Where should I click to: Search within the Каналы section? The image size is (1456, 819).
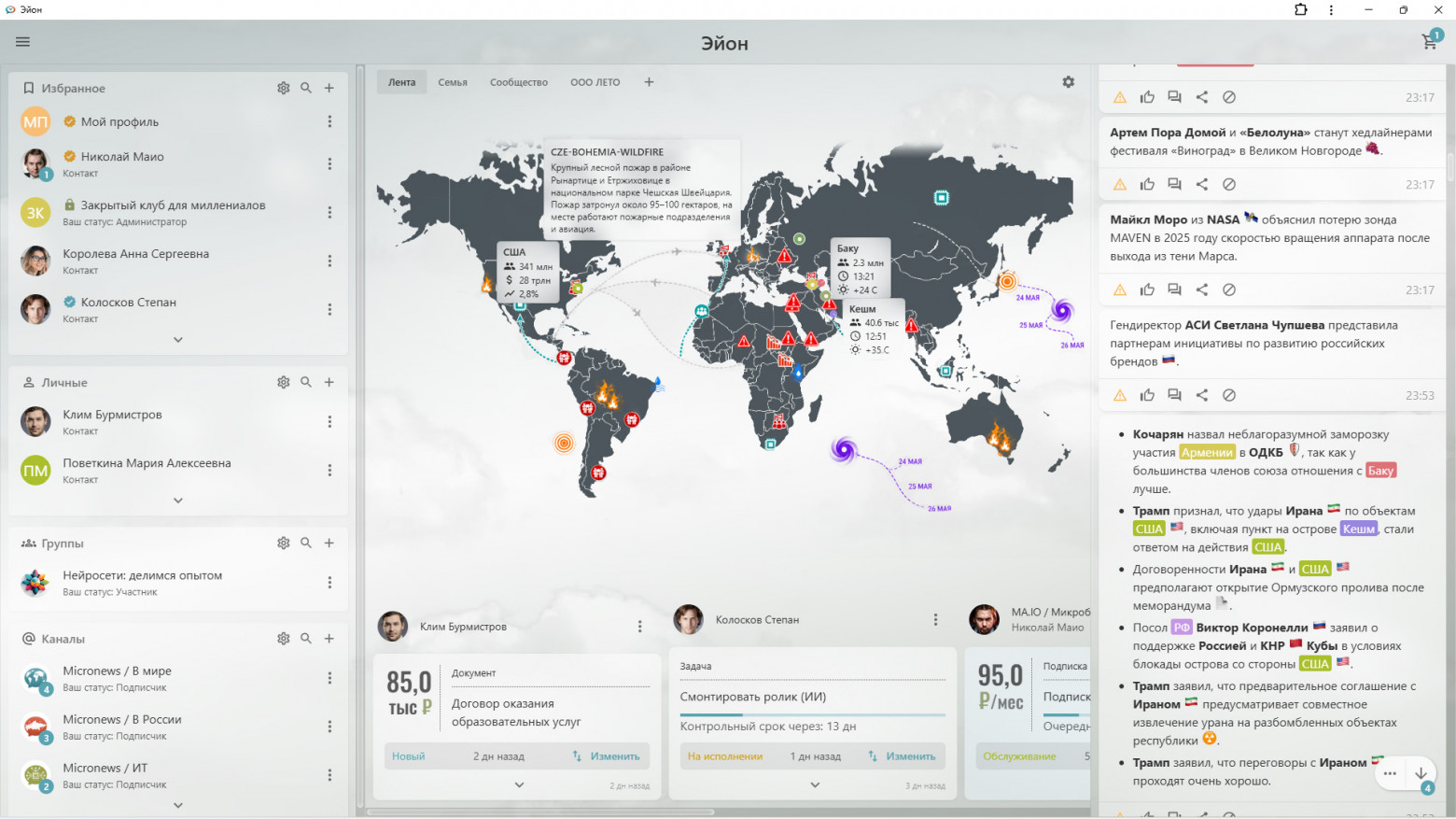click(306, 639)
